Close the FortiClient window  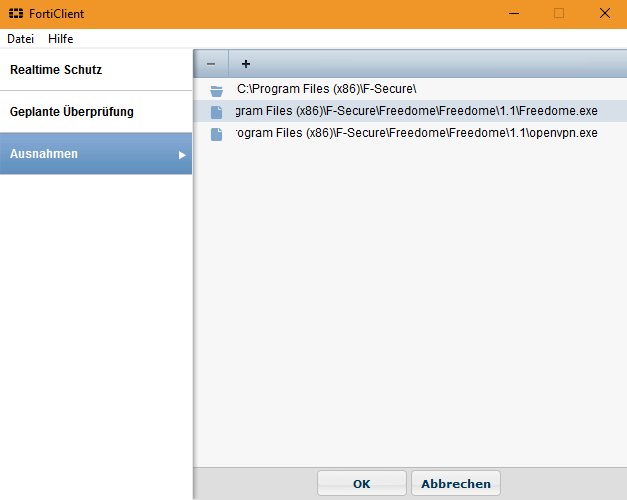pos(605,14)
